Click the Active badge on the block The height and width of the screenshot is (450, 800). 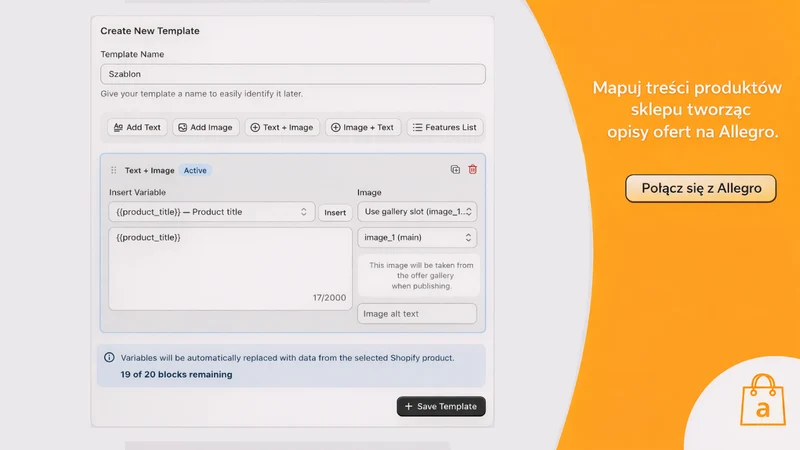(195, 170)
